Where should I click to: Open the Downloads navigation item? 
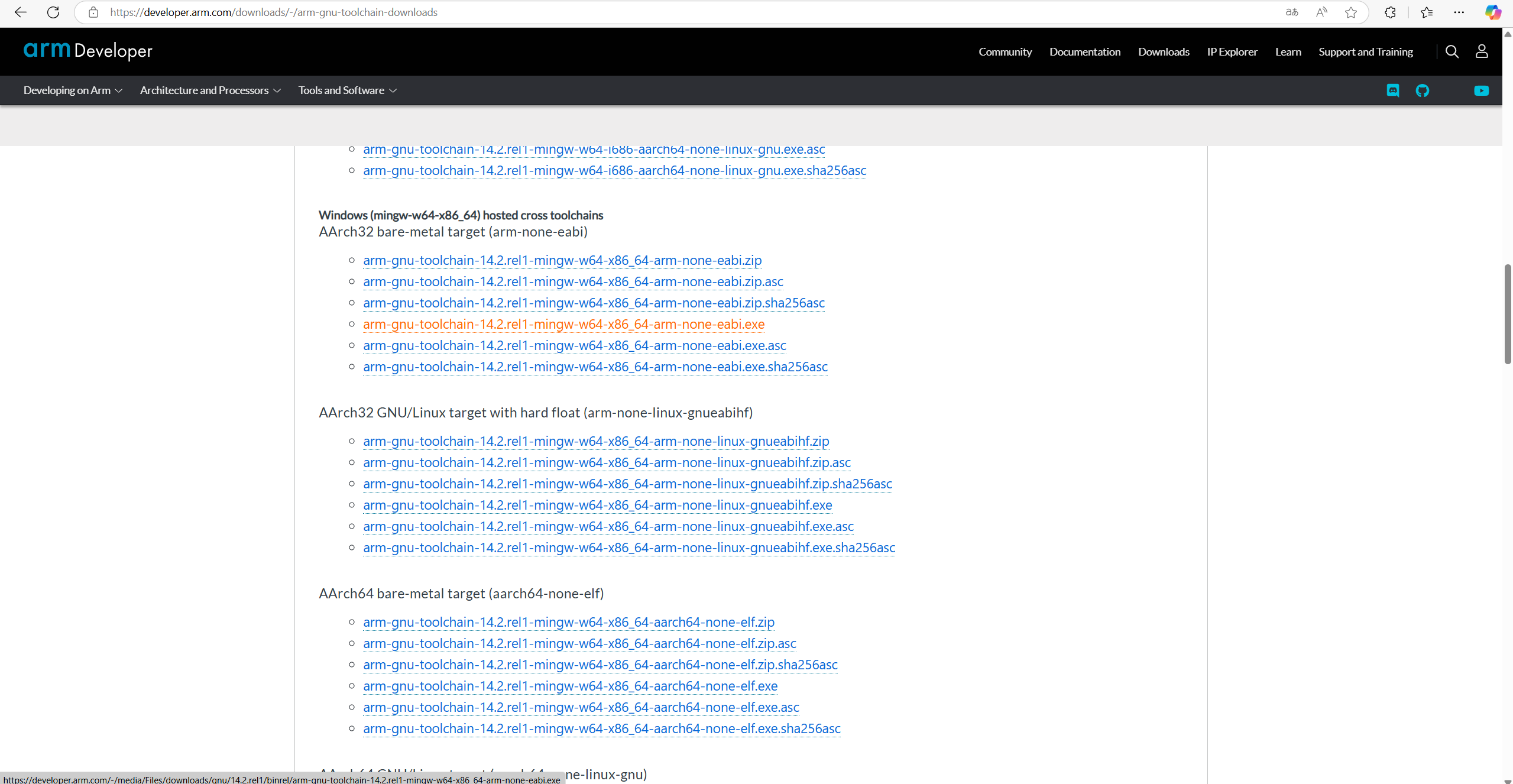1163,52
